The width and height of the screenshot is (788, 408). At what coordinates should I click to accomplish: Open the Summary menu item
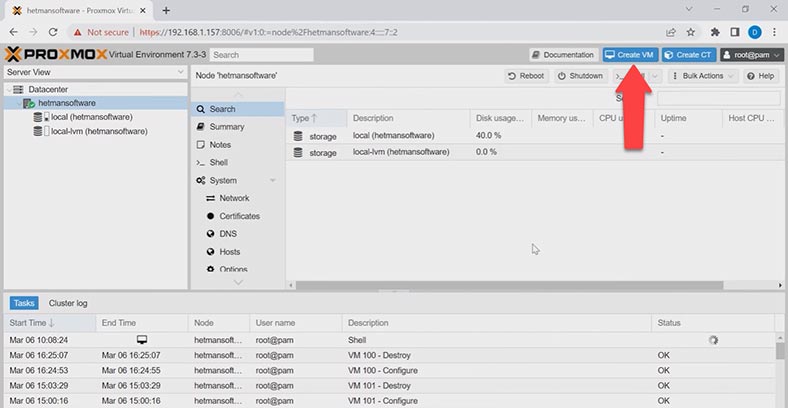(238, 127)
